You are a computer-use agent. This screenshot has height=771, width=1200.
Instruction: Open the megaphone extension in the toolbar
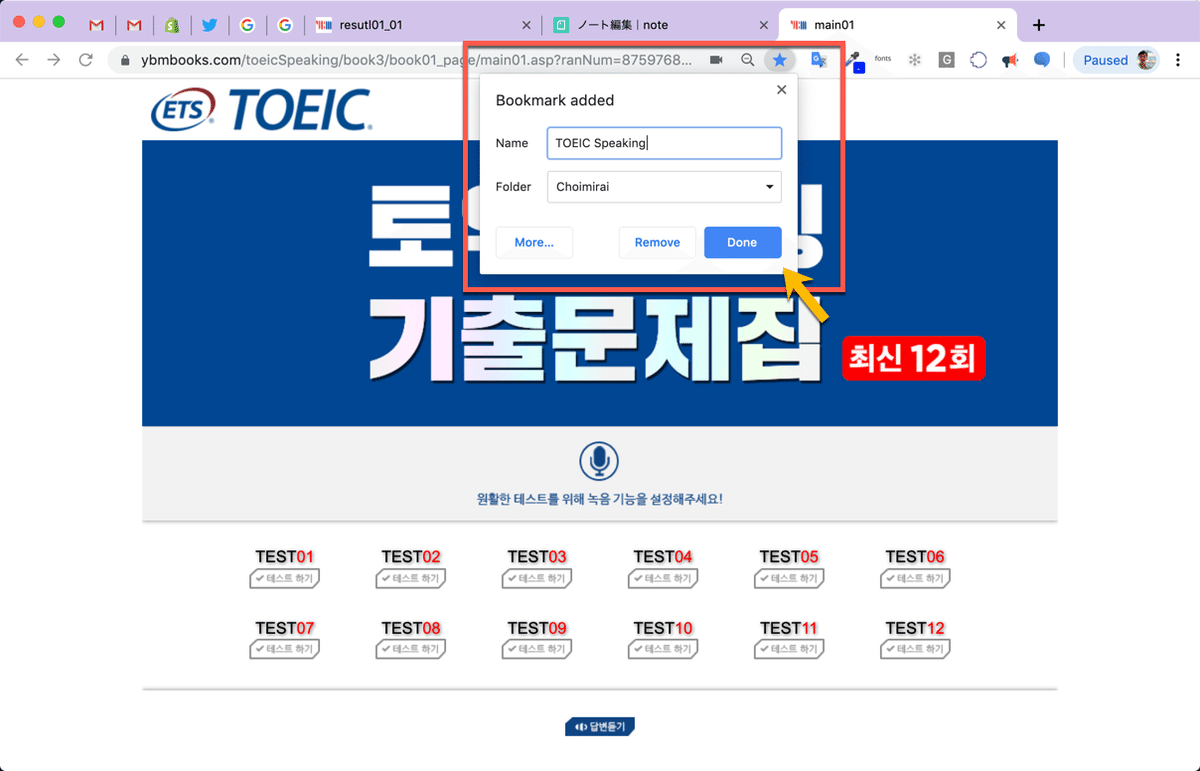pos(1010,60)
